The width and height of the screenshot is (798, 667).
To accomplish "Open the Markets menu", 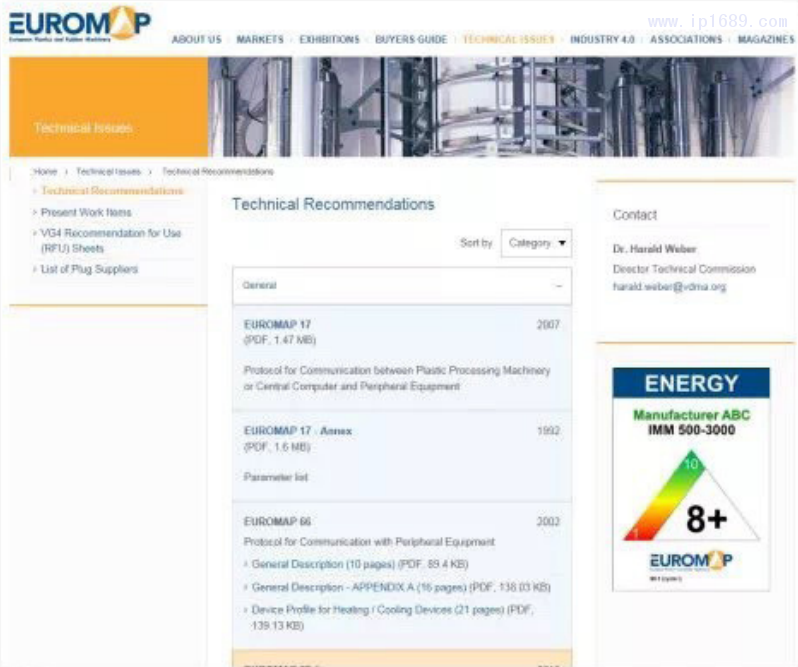I will pos(260,40).
